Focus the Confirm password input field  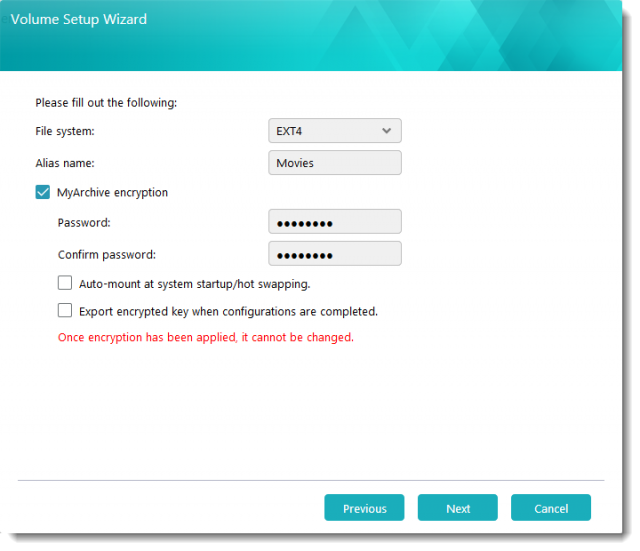click(x=334, y=254)
